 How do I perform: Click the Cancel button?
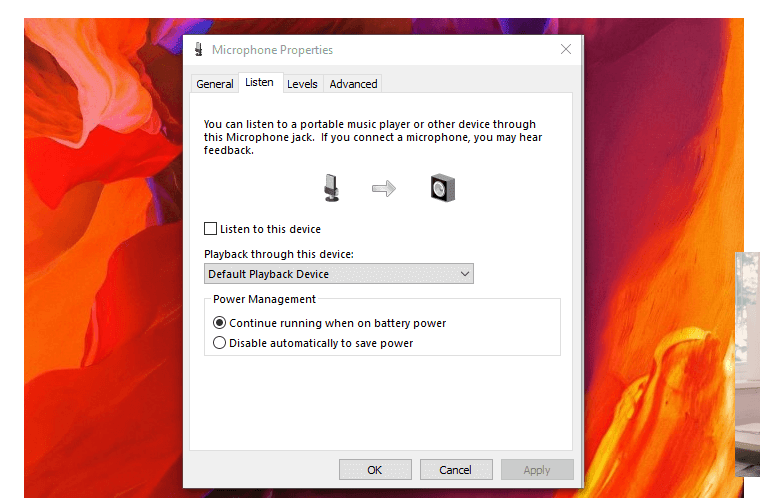[x=456, y=470]
